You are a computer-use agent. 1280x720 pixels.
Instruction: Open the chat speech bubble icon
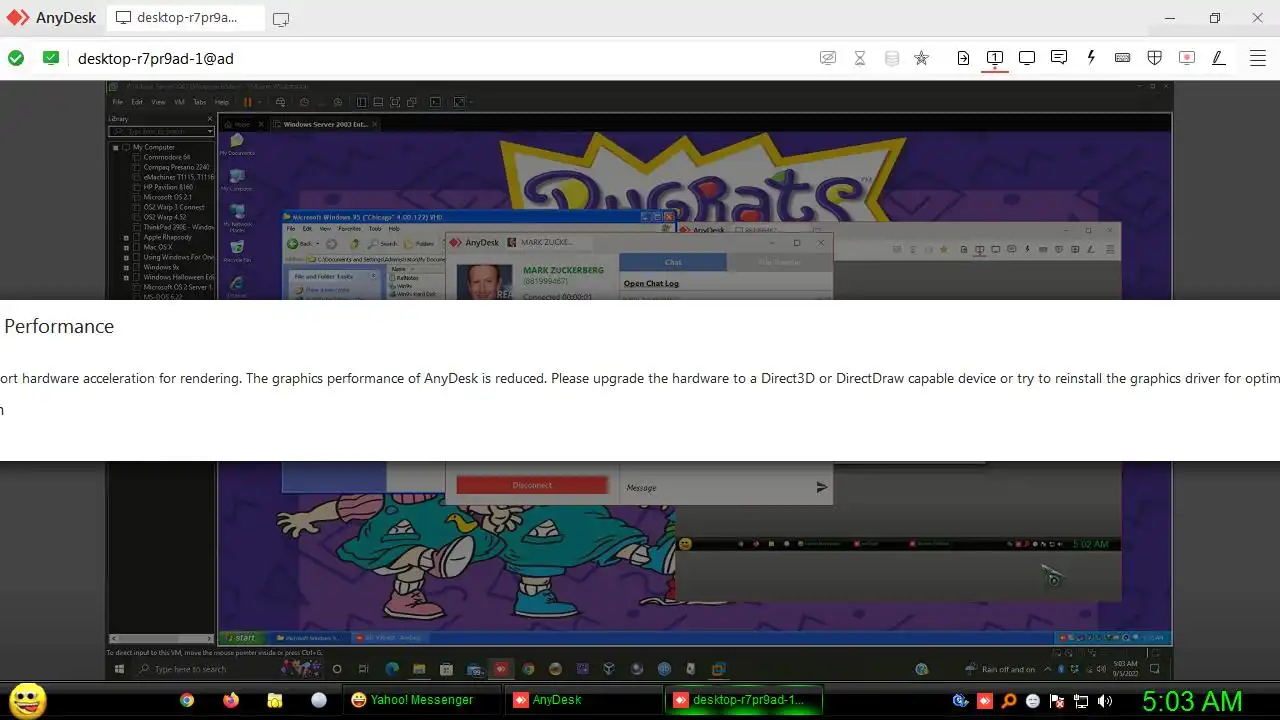pyautogui.click(x=1059, y=58)
